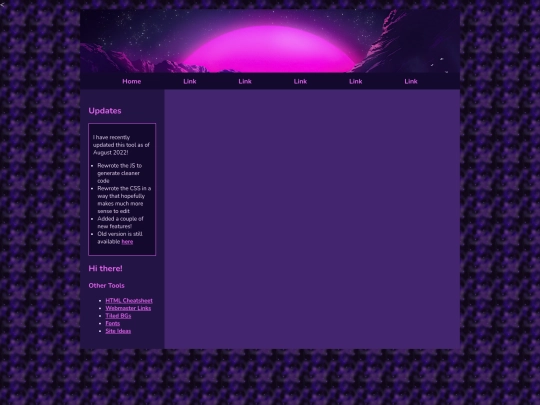Click the Site Ideas link
This screenshot has height=405, width=540.
[x=118, y=331]
